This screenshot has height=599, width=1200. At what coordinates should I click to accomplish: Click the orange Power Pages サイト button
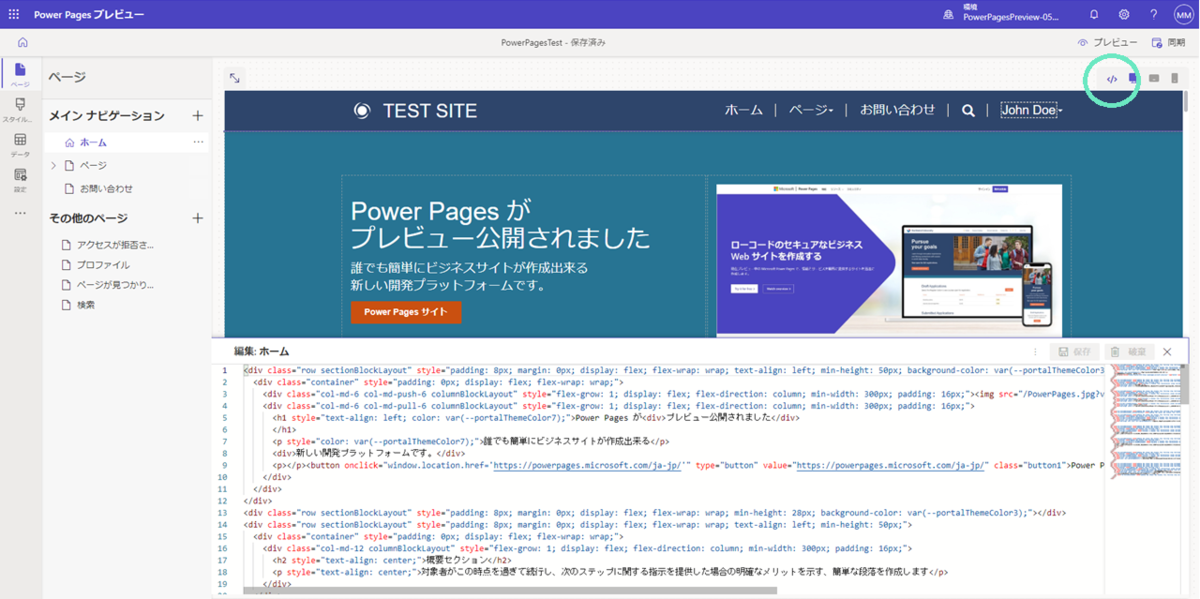coord(406,312)
